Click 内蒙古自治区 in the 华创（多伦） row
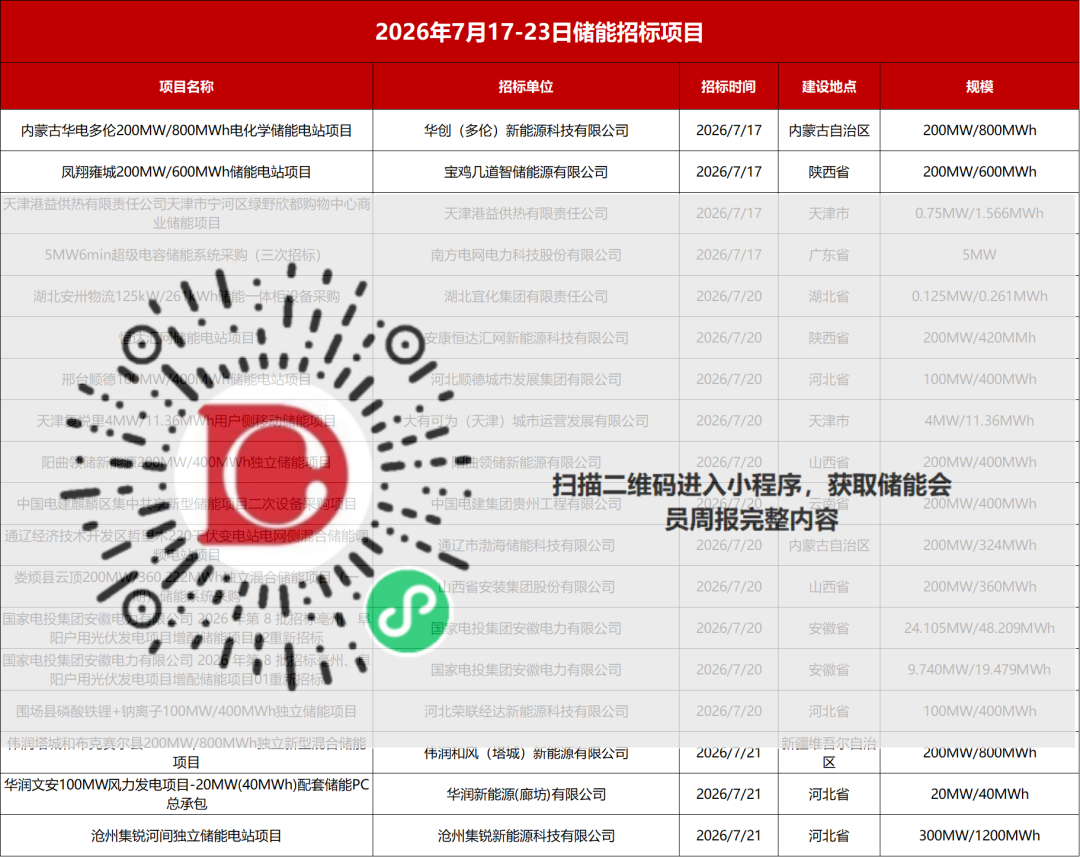The image size is (1080, 857). (x=829, y=130)
